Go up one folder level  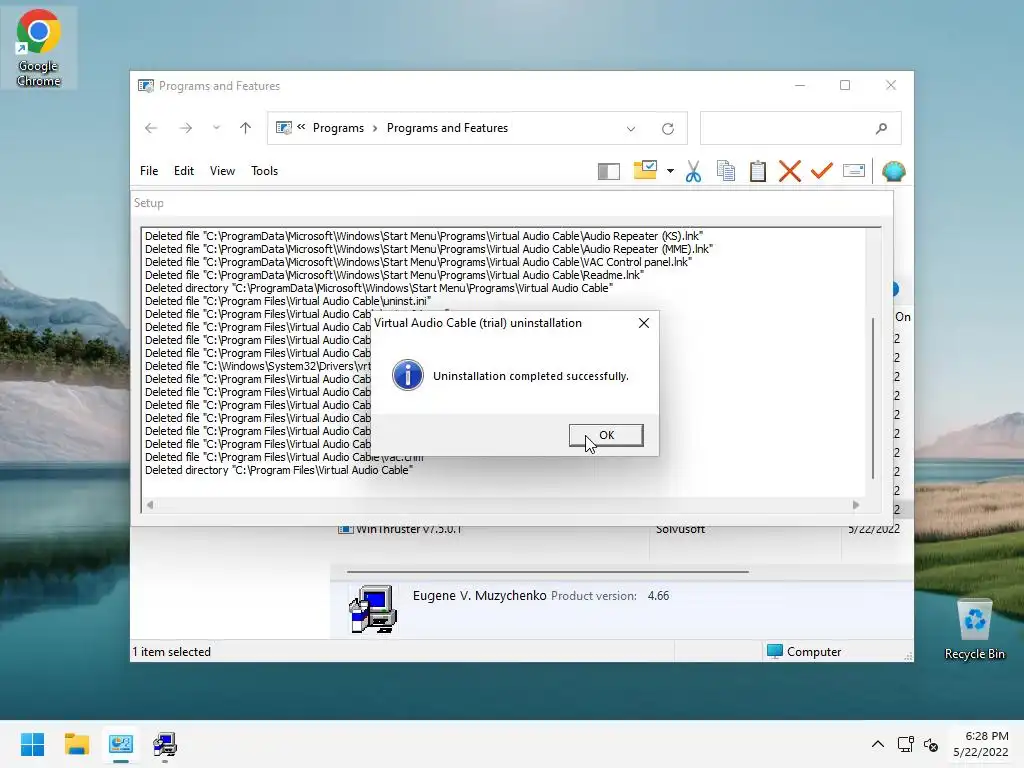pyautogui.click(x=246, y=128)
